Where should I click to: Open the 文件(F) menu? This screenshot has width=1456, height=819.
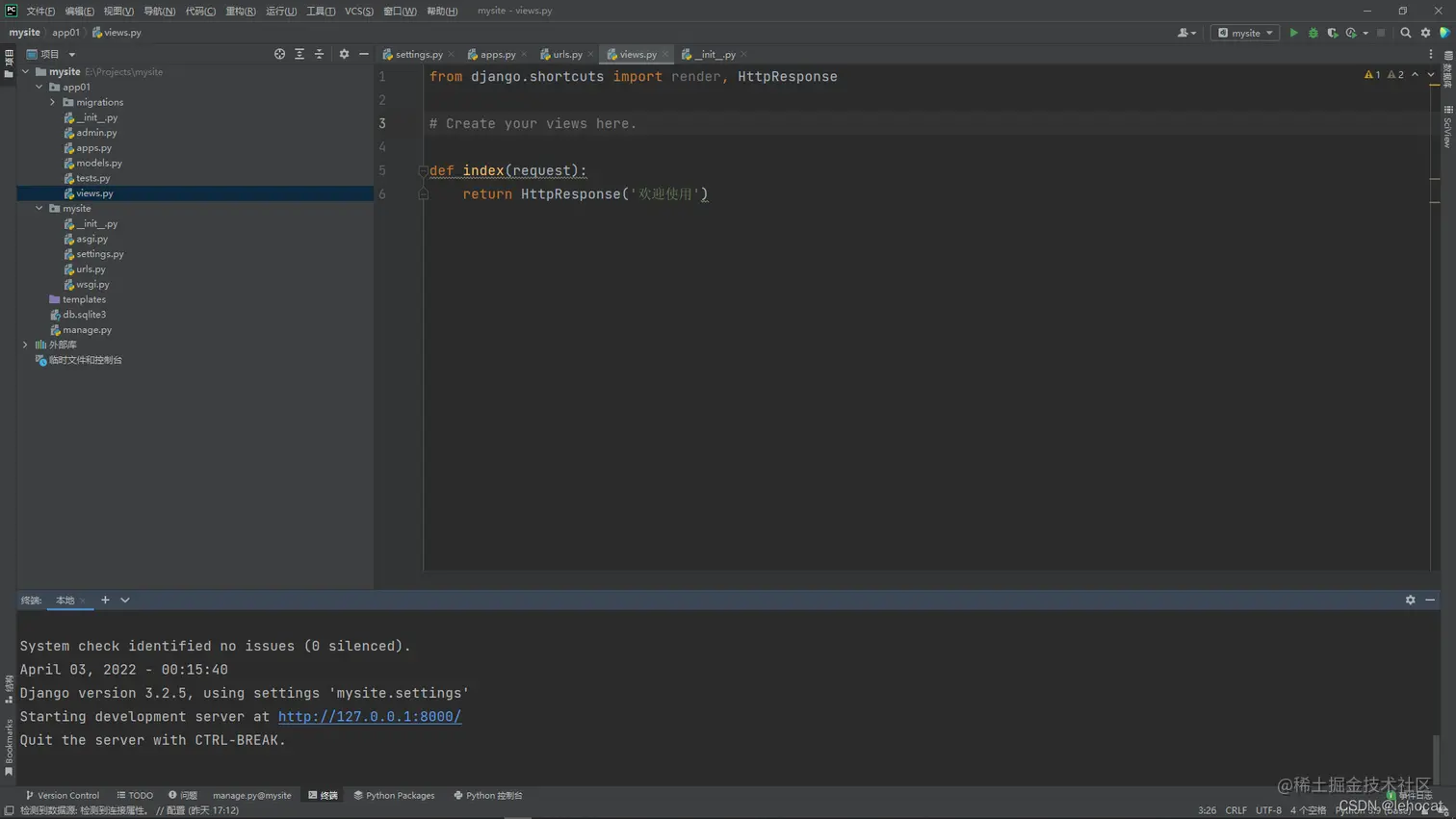click(x=40, y=11)
